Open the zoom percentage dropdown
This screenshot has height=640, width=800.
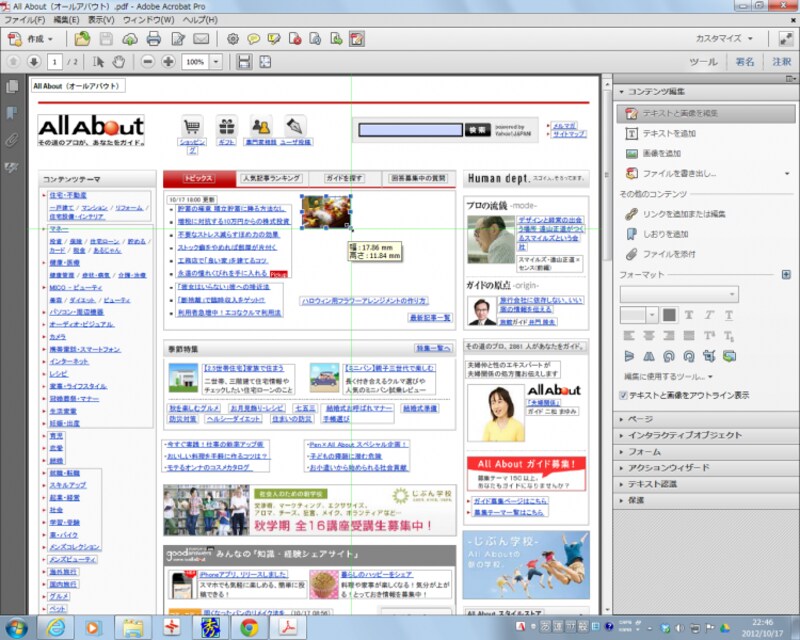pyautogui.click(x=215, y=62)
